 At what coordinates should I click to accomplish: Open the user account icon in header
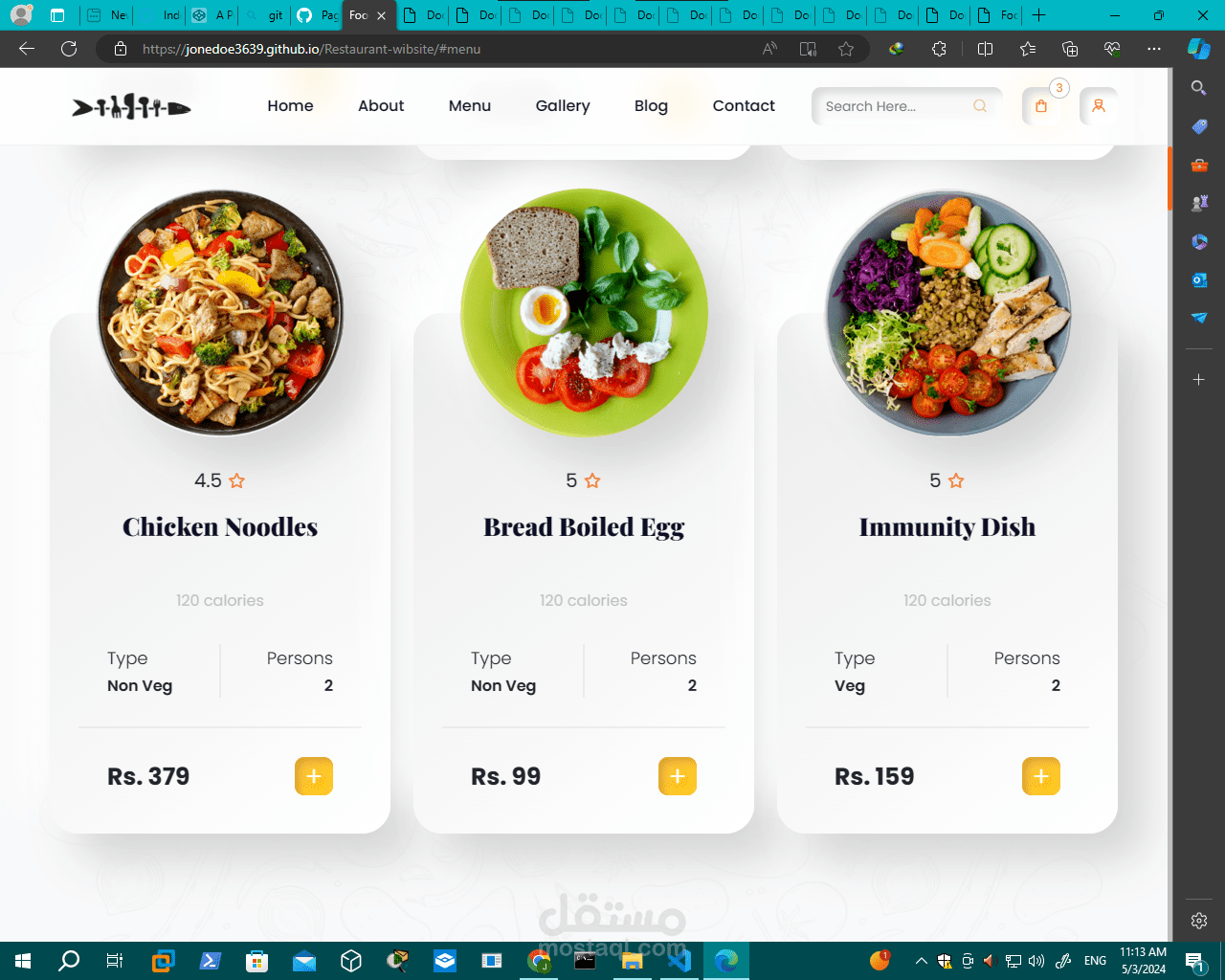coord(1099,106)
